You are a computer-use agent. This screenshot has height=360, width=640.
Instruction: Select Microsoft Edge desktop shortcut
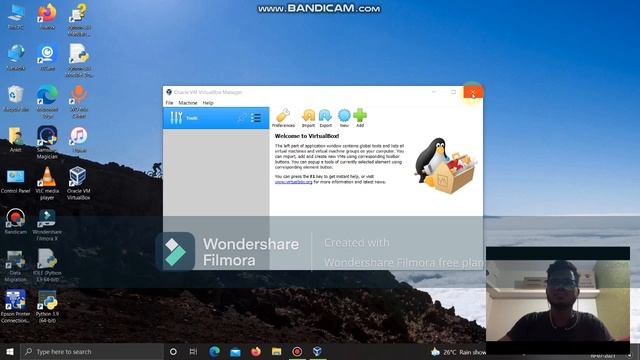click(x=47, y=102)
